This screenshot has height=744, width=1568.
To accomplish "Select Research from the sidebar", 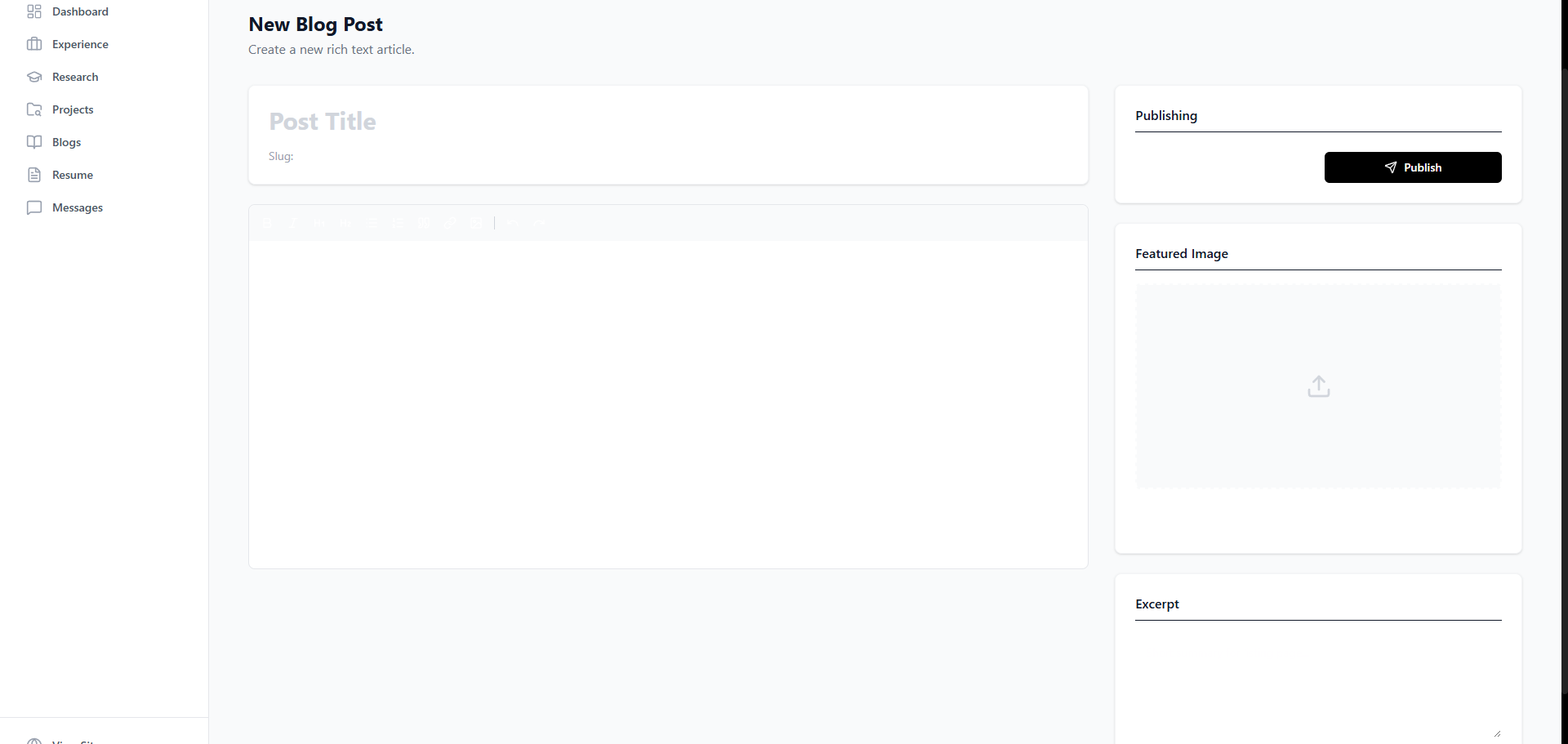I will click(74, 76).
